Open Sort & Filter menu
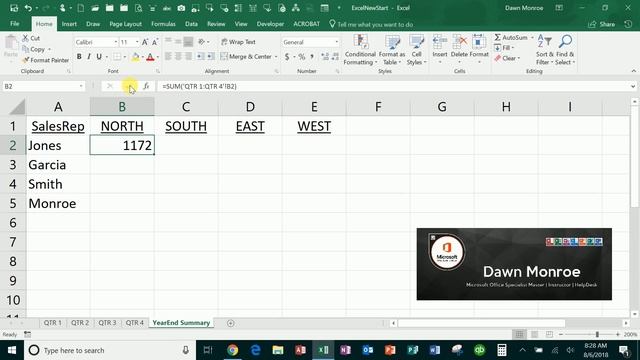This screenshot has height=360, width=640. click(x=544, y=50)
